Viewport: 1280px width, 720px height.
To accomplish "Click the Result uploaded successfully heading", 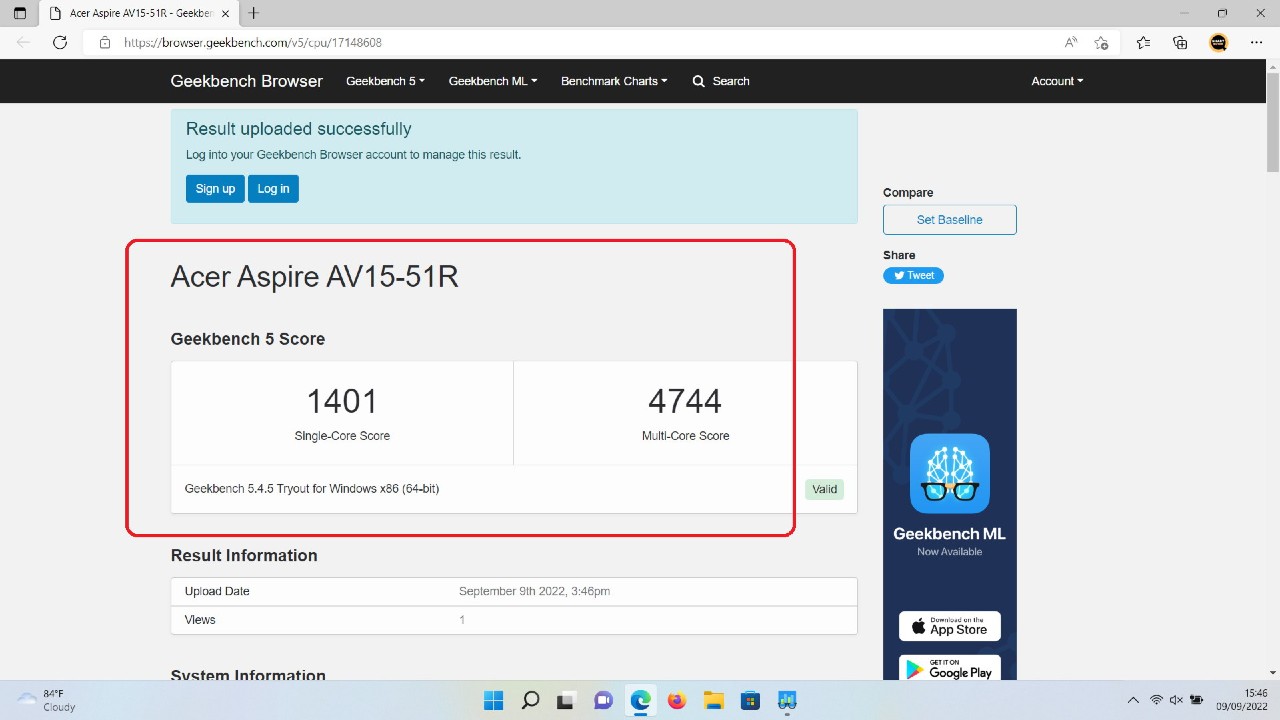I will pyautogui.click(x=299, y=129).
